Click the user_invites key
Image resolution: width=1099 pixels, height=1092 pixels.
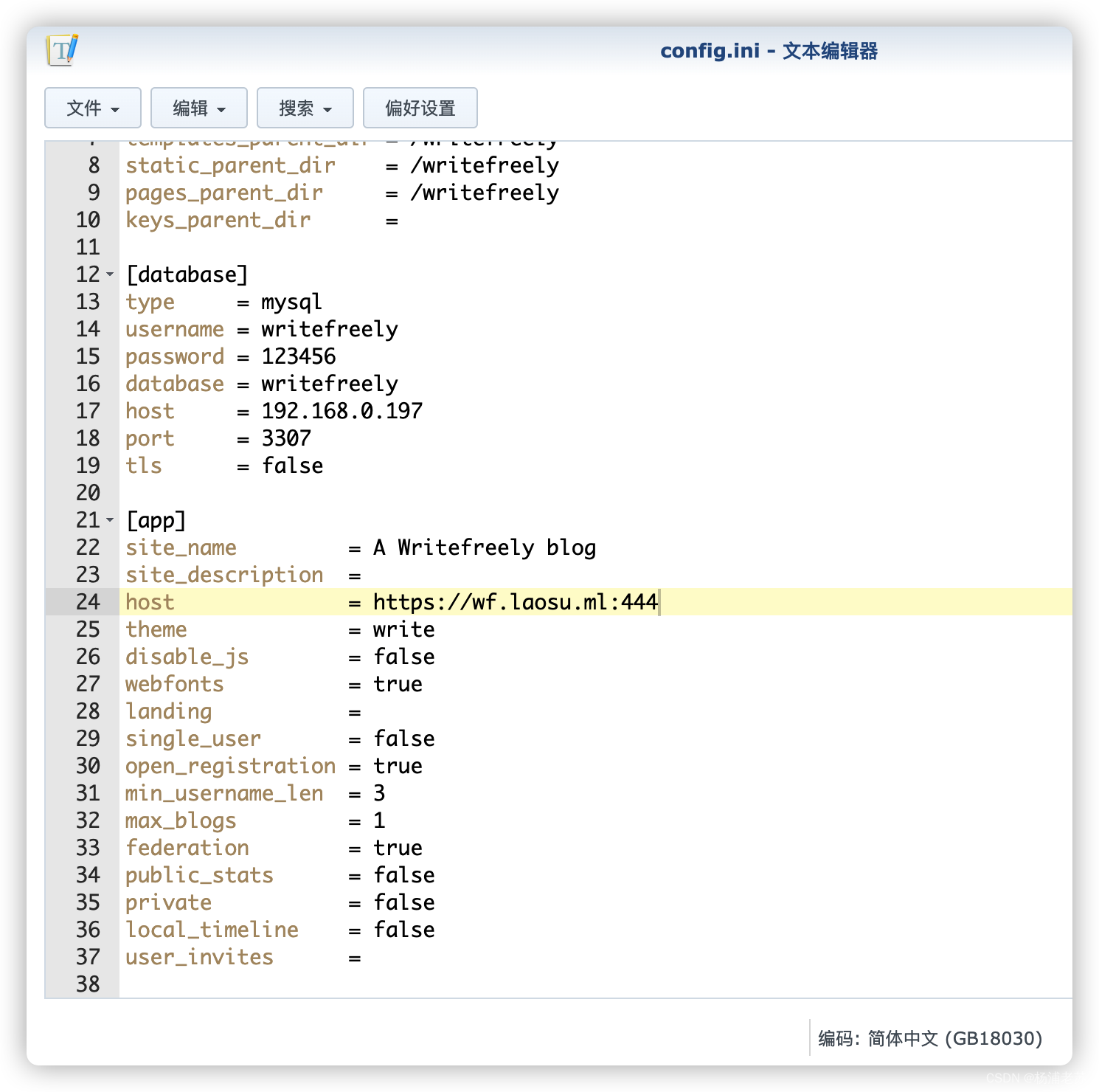[x=199, y=957]
